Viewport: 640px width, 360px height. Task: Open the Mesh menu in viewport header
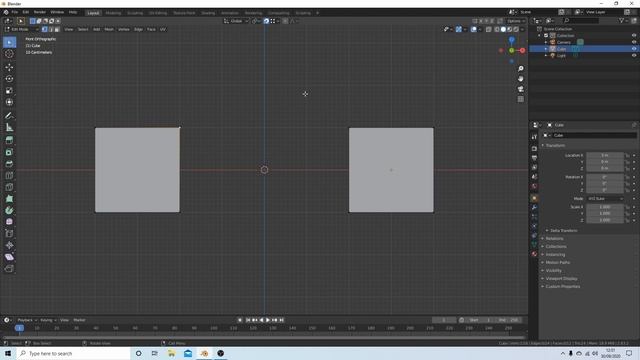pos(109,29)
